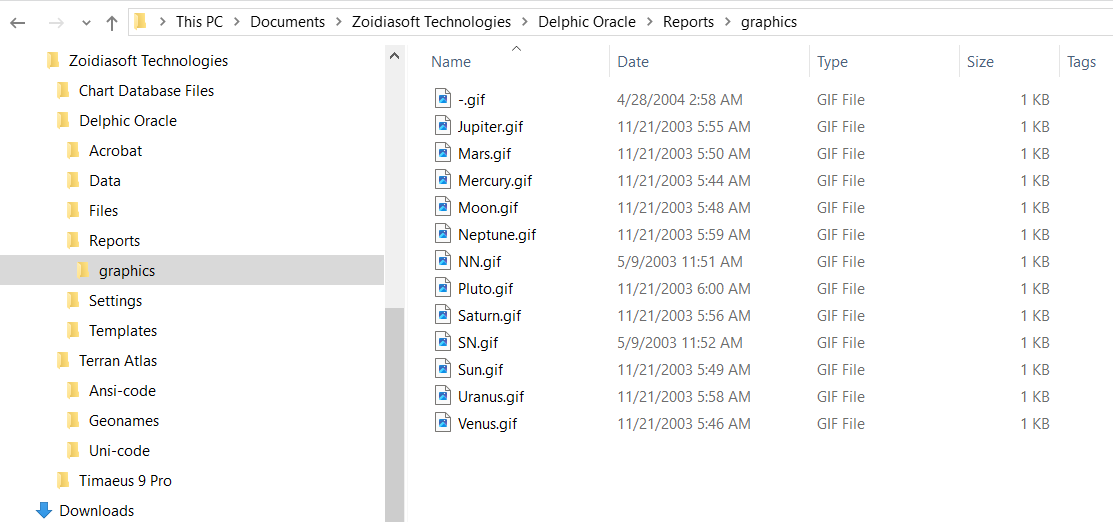Viewport: 1113px width, 522px height.
Task: Go up one folder level arrow
Action: point(111,22)
